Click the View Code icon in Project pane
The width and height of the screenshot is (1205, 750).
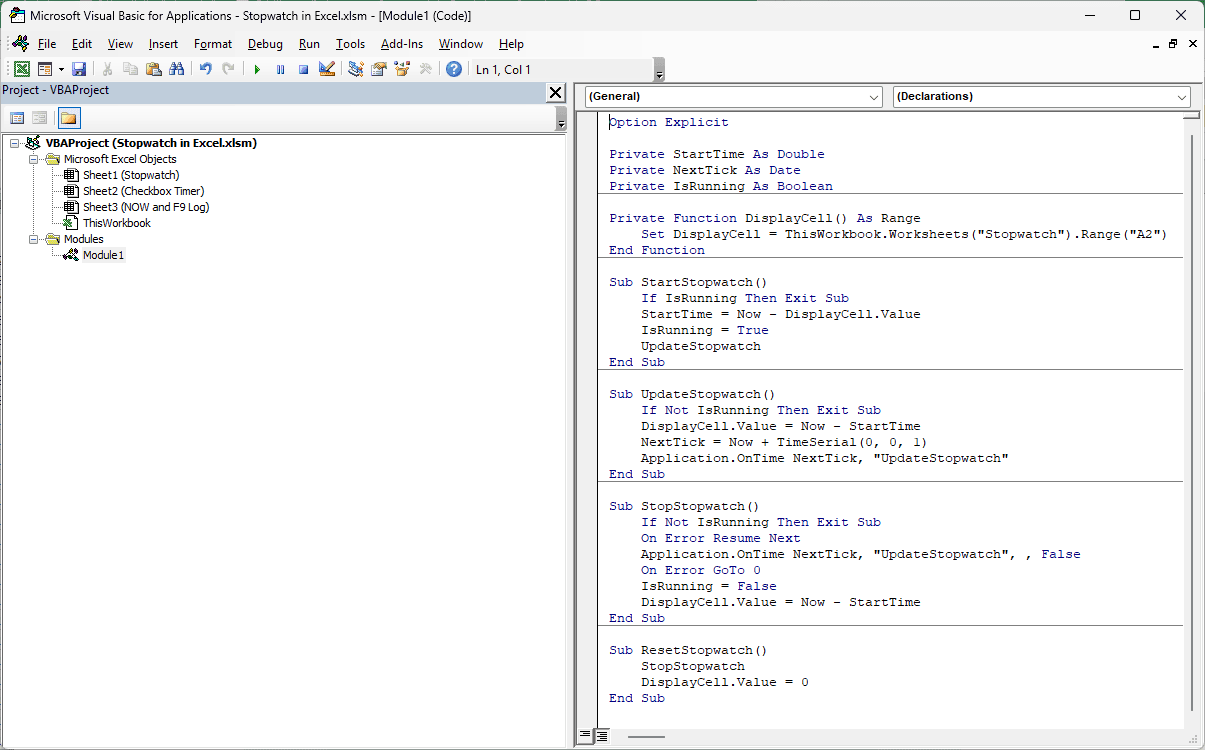(17, 118)
